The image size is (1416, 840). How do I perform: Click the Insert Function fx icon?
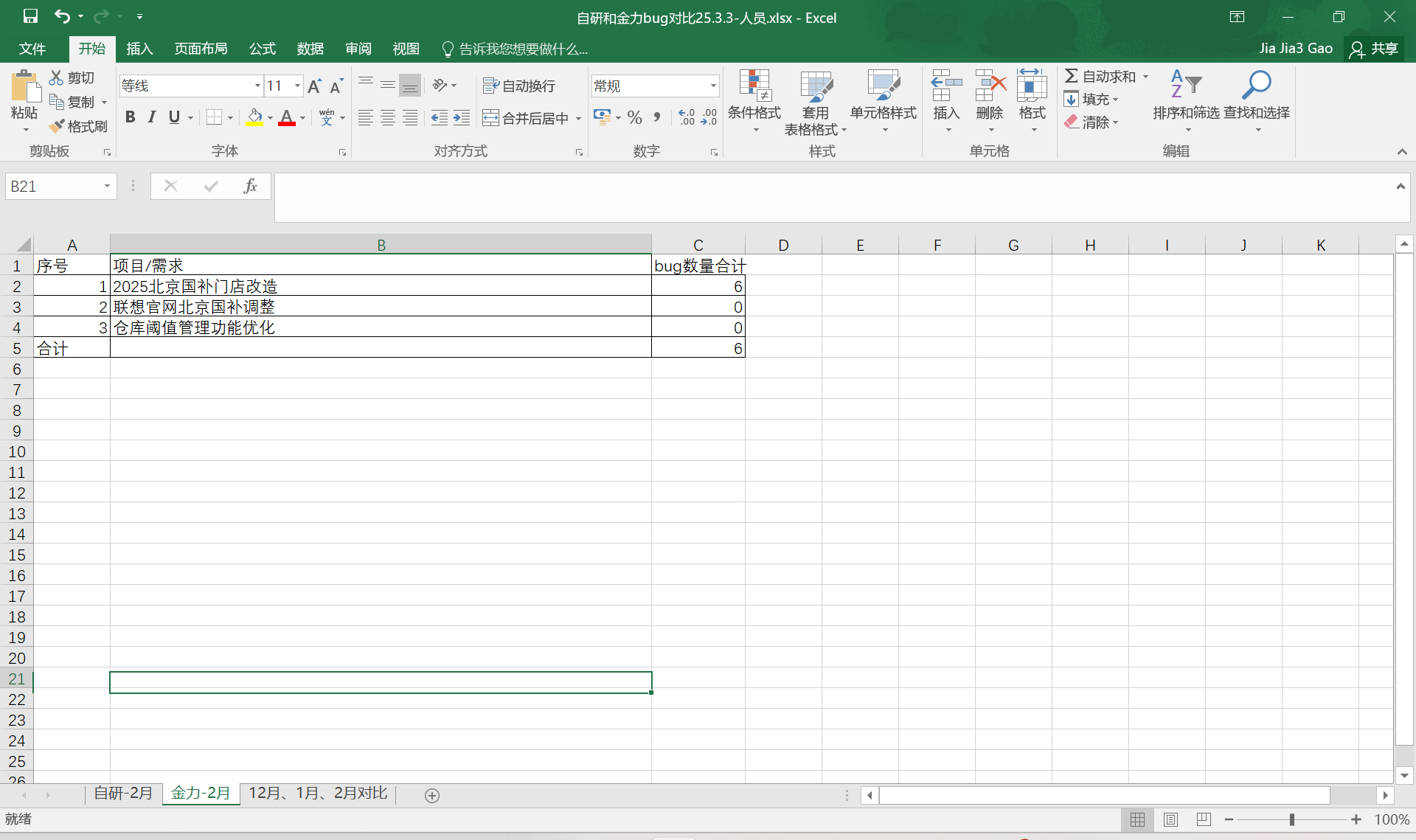(x=250, y=186)
